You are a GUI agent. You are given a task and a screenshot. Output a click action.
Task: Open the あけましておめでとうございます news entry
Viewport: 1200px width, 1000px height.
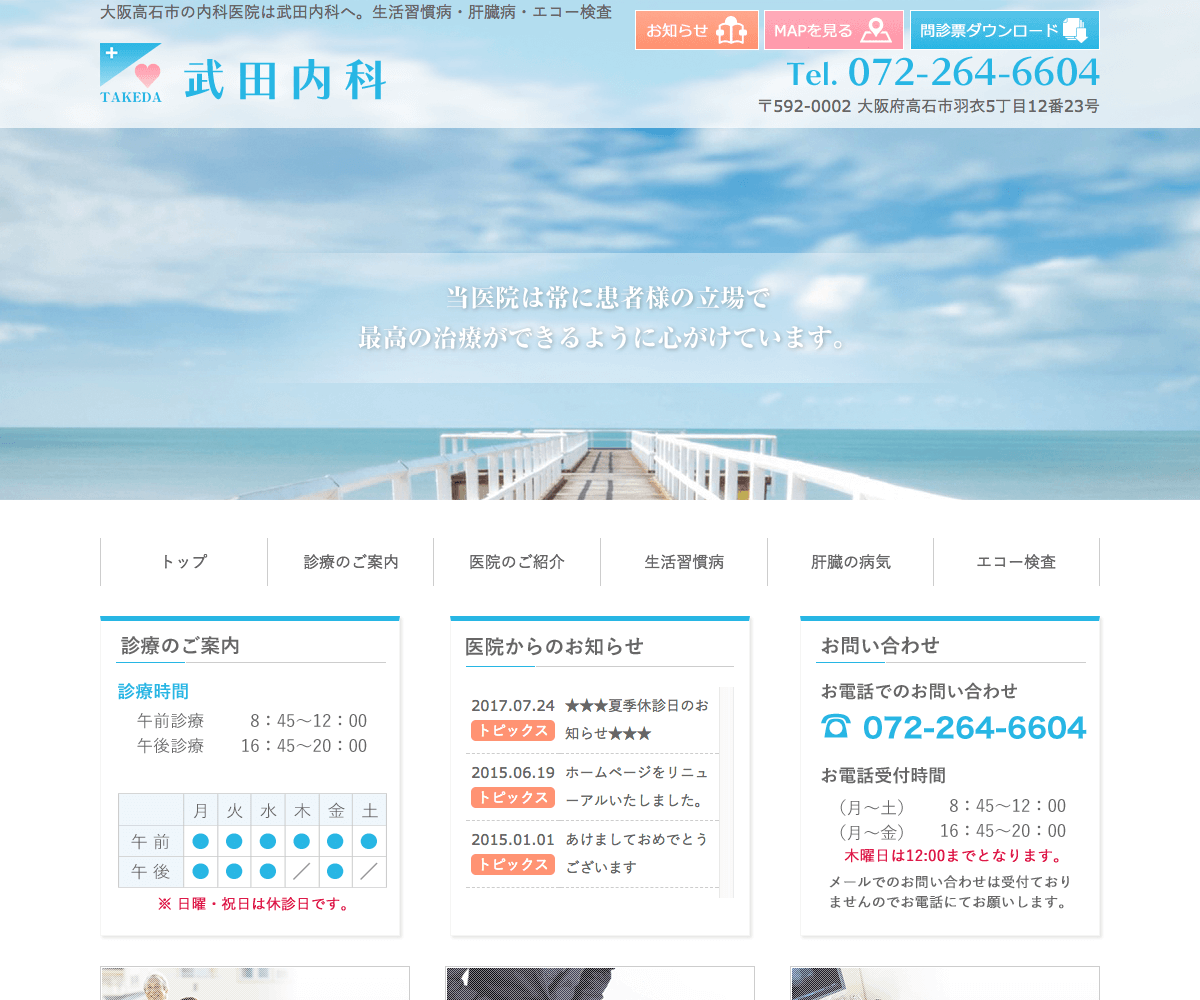click(636, 853)
